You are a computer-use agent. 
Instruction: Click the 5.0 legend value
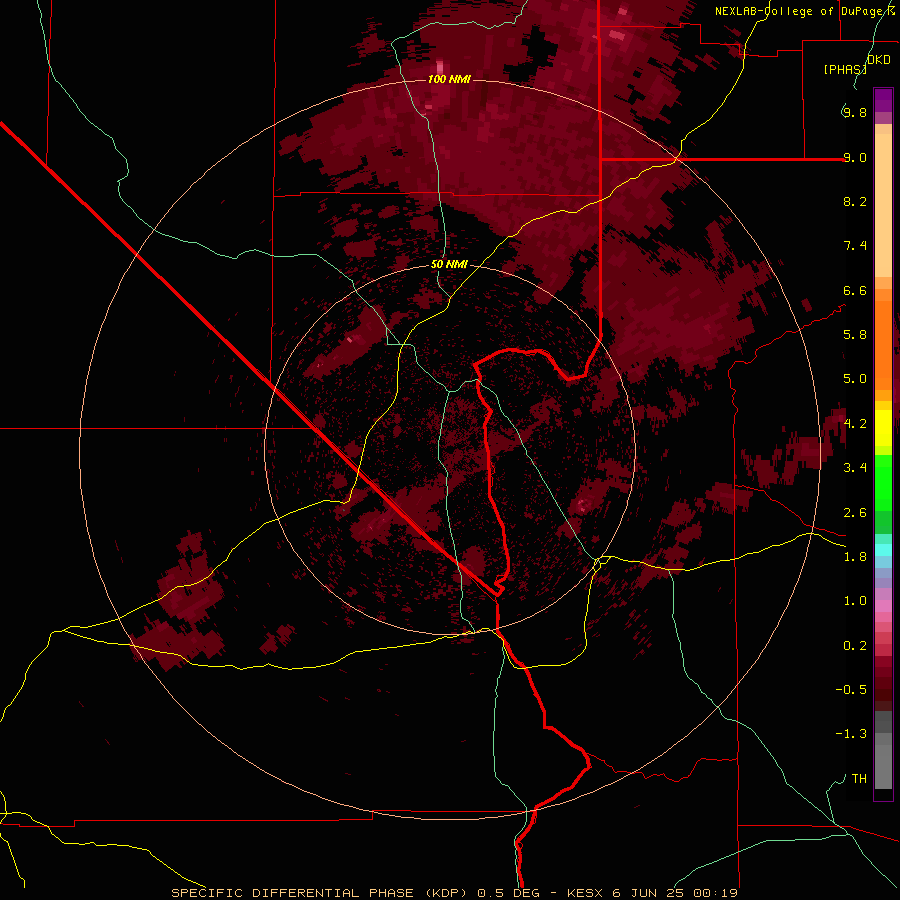[x=855, y=379]
